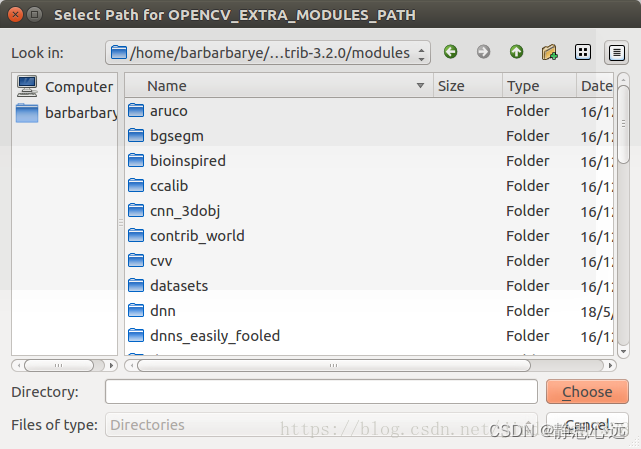Viewport: 641px width, 449px height.
Task: Click Folder type in aruco row
Action: click(x=527, y=111)
